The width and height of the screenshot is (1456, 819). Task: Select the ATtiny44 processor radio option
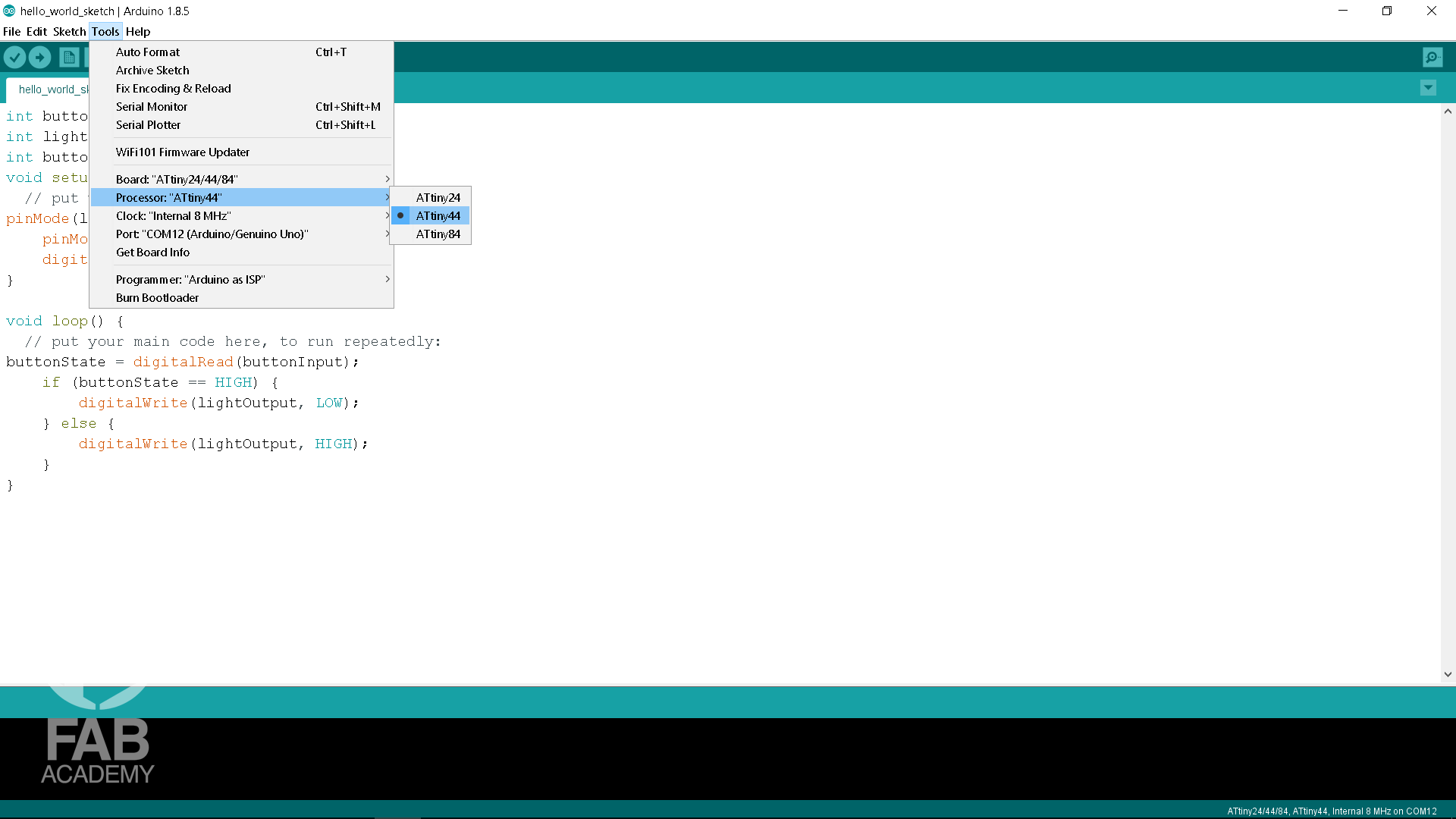(x=431, y=215)
